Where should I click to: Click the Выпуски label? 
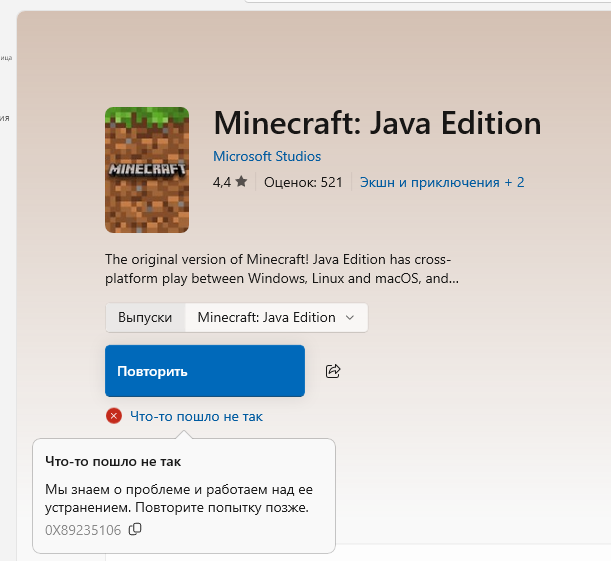click(145, 318)
